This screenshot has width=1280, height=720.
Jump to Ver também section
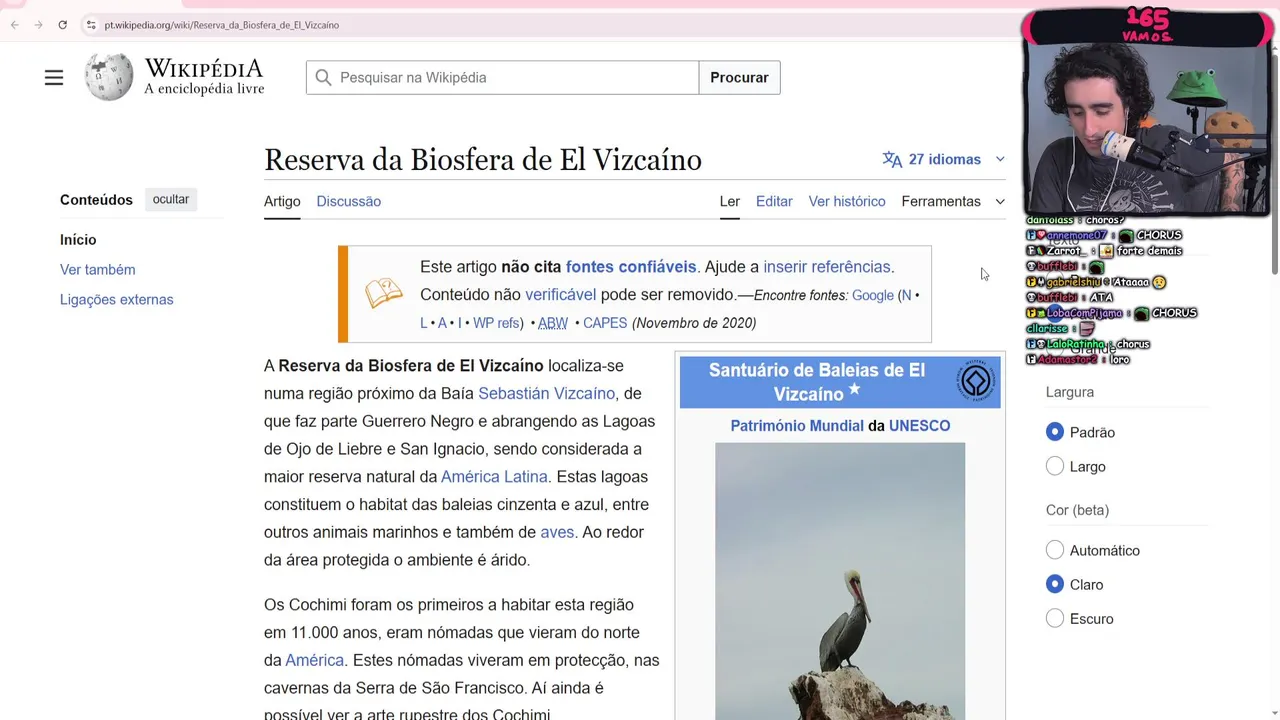(97, 270)
